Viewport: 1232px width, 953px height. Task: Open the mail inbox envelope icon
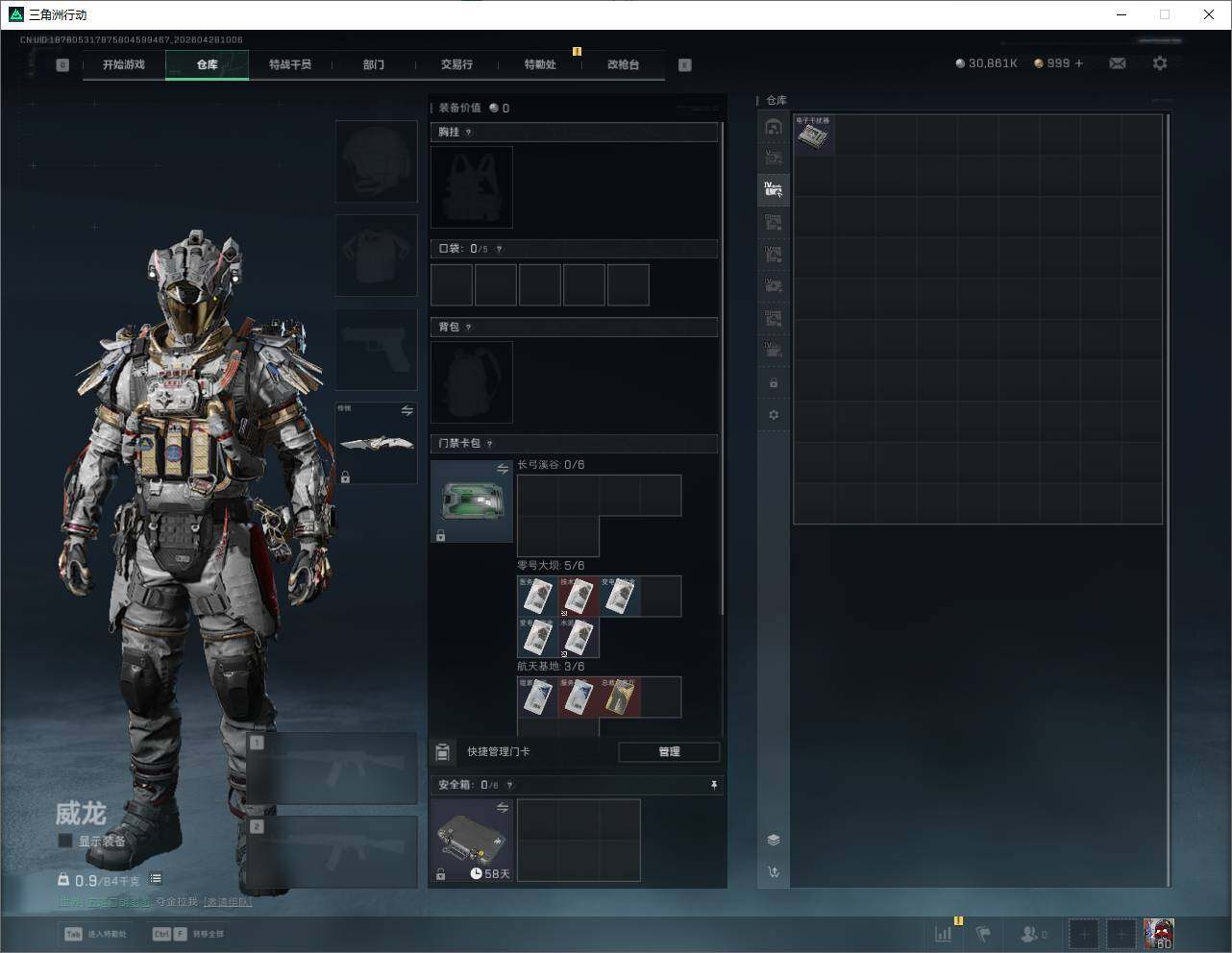pos(1118,63)
